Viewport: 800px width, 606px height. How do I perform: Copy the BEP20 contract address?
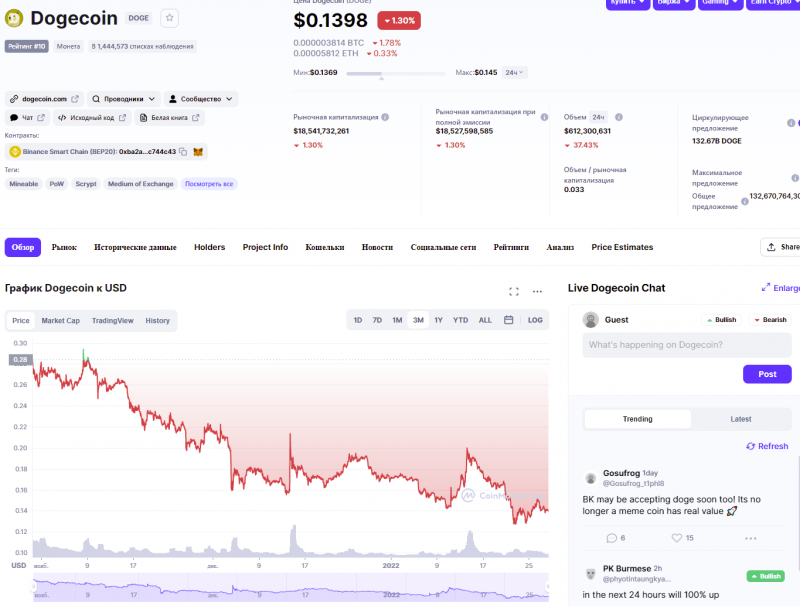pyautogui.click(x=183, y=152)
